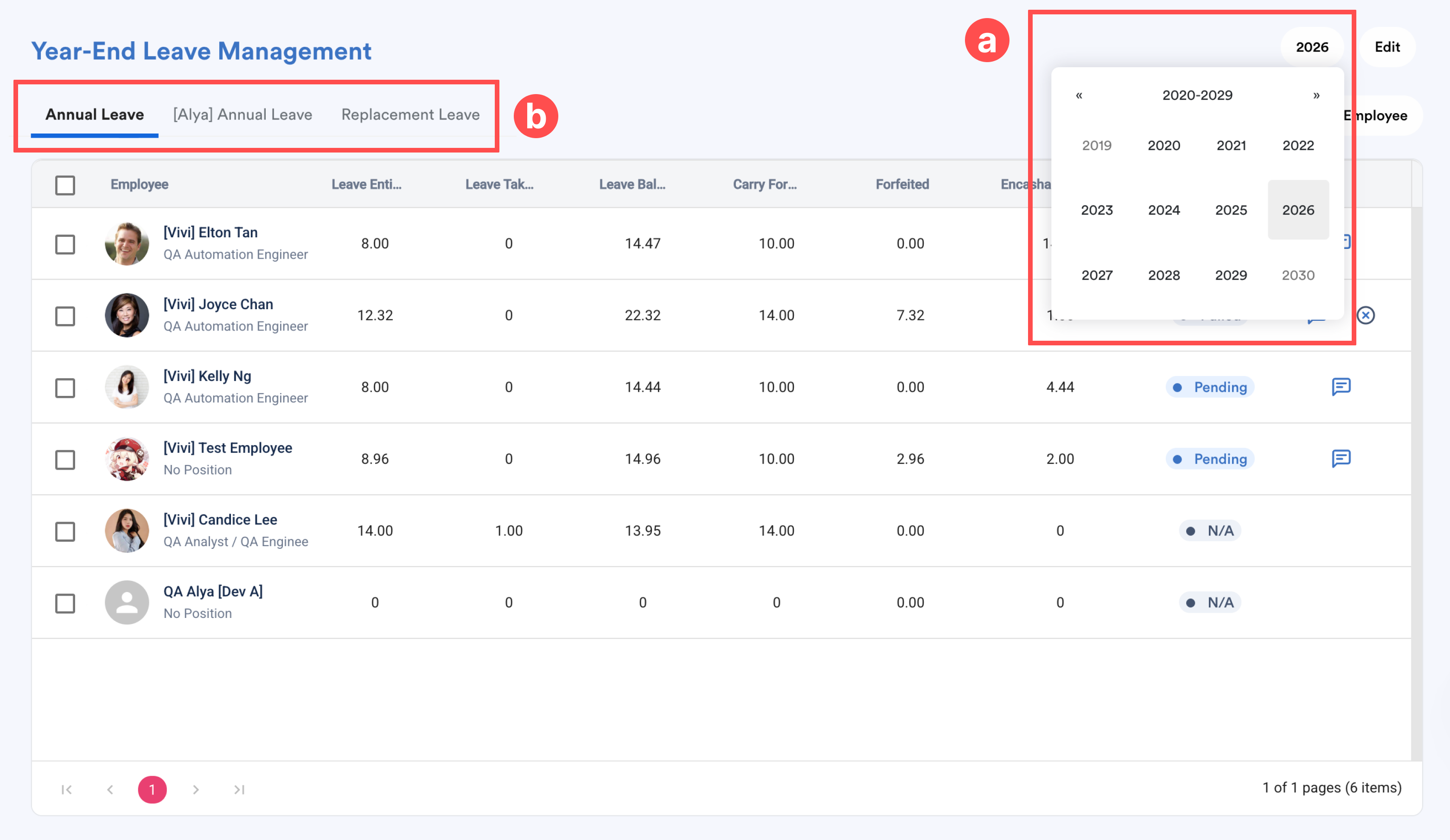The height and width of the screenshot is (840, 1450).
Task: Jump to first page of pagination
Action: click(67, 789)
